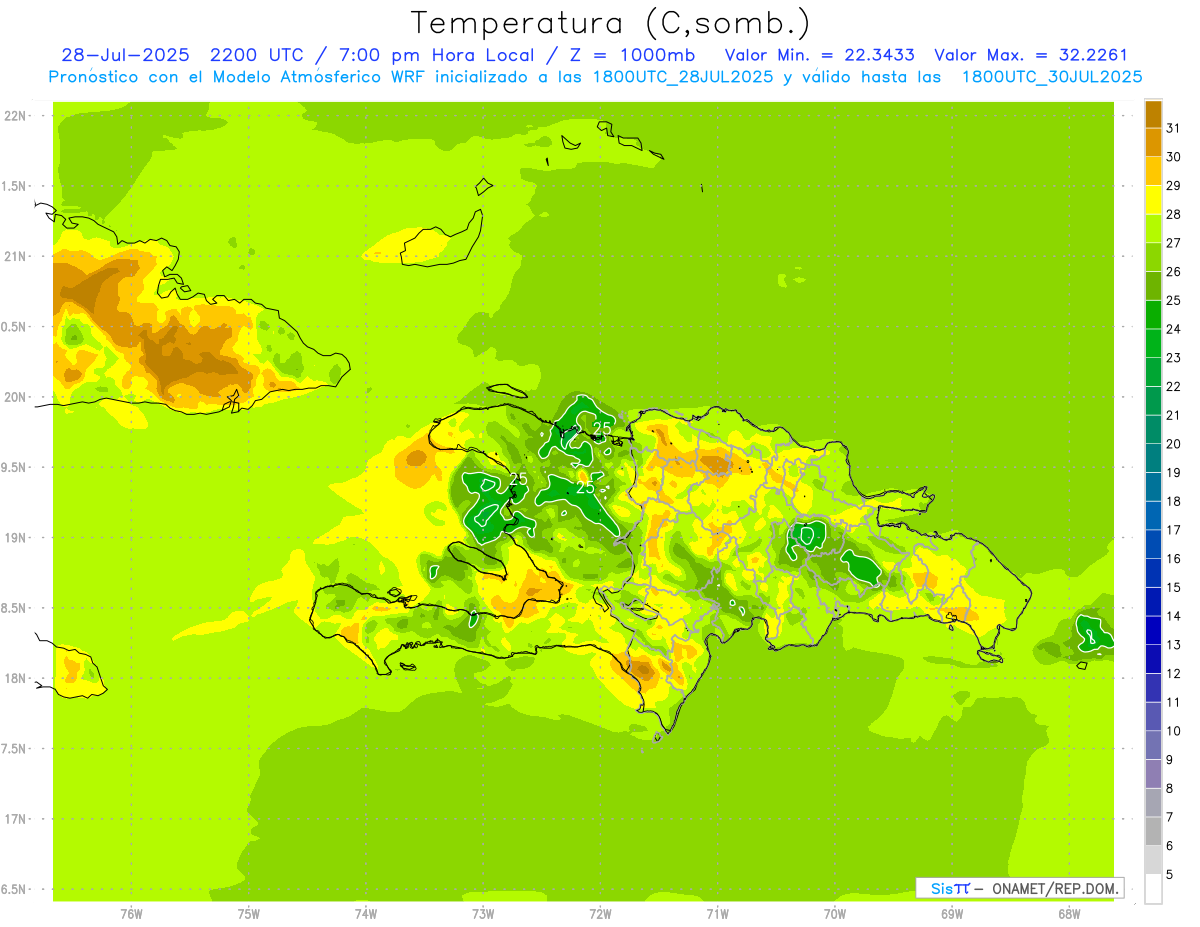Click the '22N' latitude label

[15, 116]
